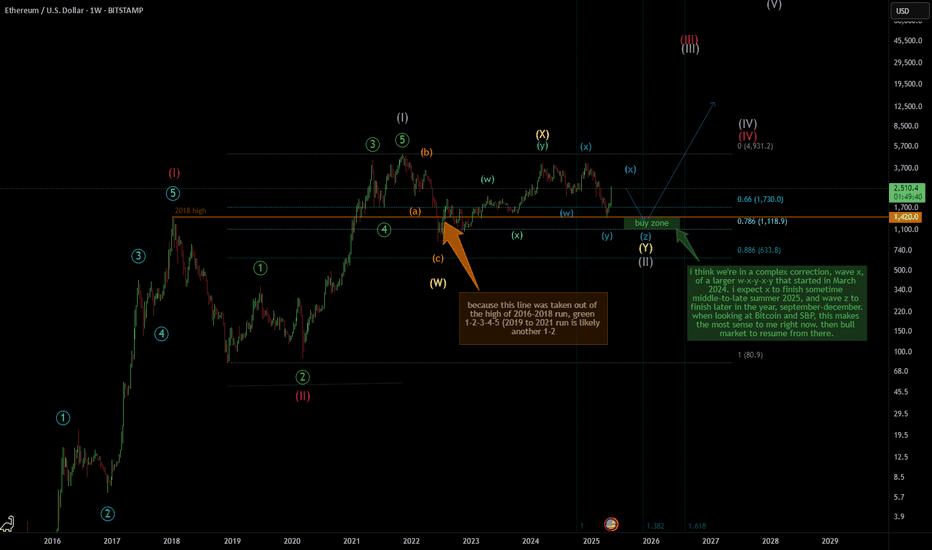The image size is (932, 550).
Task: Click the 45,500.0 price axis value
Action: (908, 40)
